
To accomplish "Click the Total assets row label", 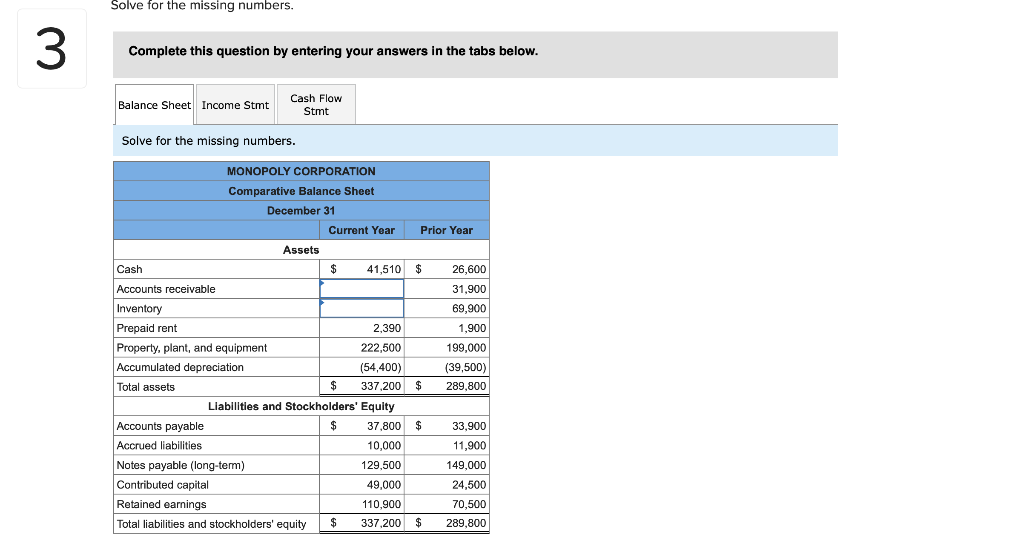I will pyautogui.click(x=146, y=386).
